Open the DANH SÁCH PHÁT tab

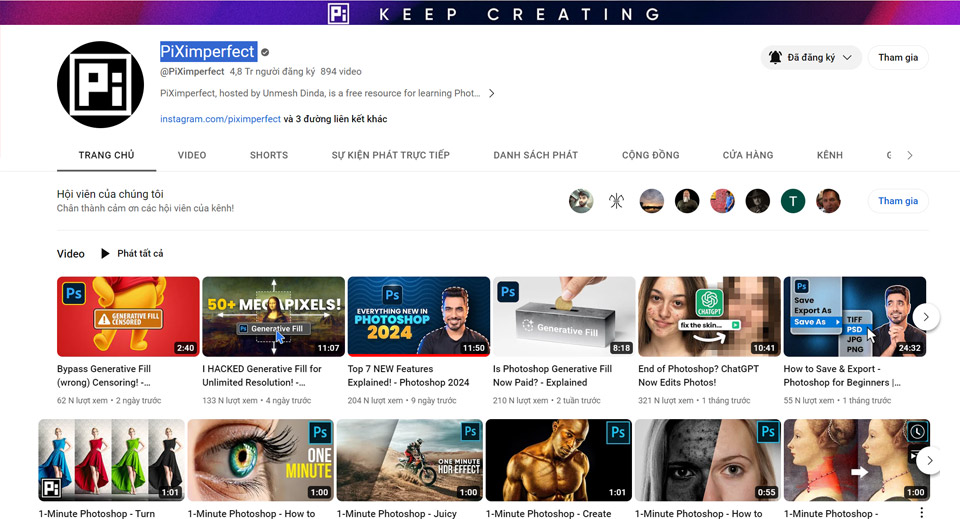[x=535, y=155]
